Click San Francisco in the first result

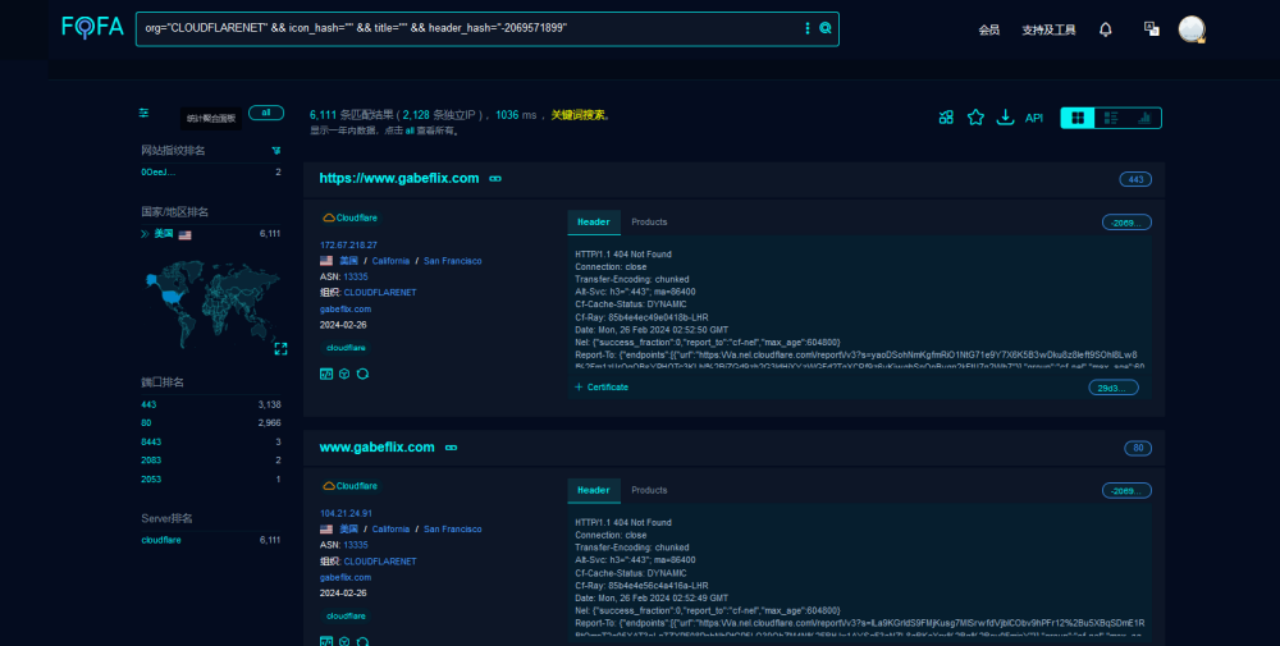[453, 261]
